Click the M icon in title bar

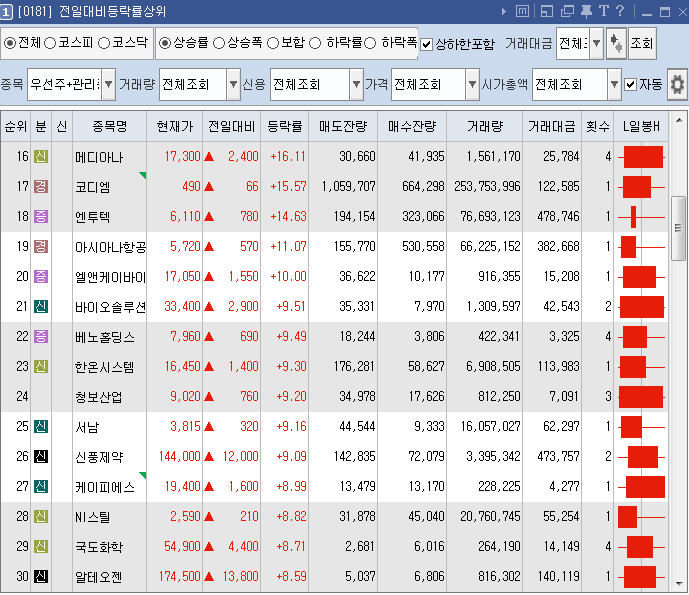(523, 12)
